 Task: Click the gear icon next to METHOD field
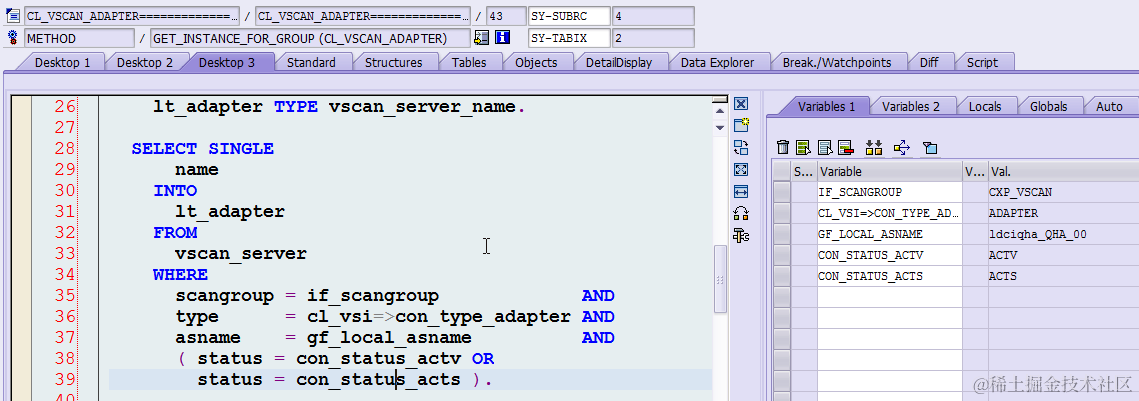pos(12,38)
